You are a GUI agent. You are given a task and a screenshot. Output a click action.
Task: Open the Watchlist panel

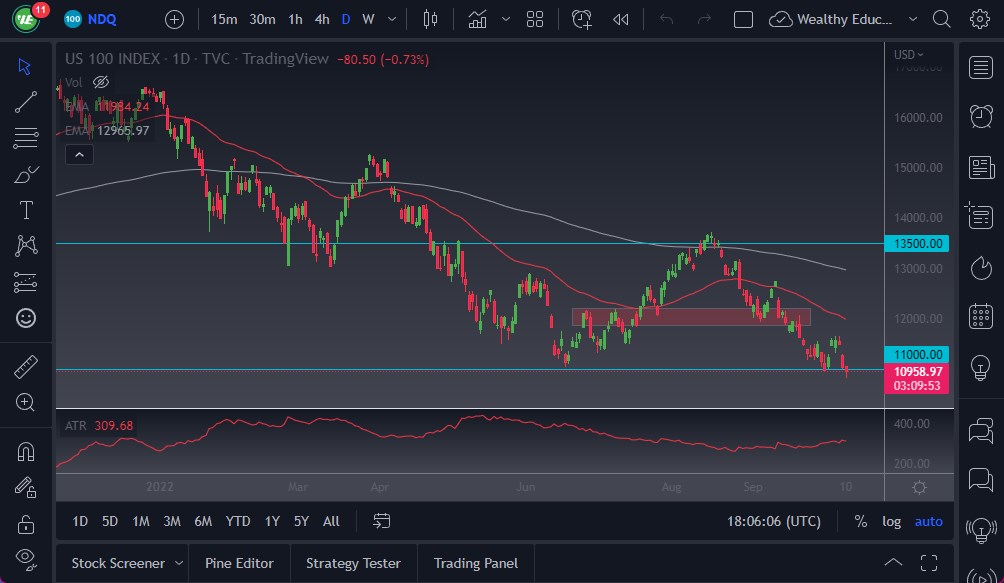click(x=981, y=68)
